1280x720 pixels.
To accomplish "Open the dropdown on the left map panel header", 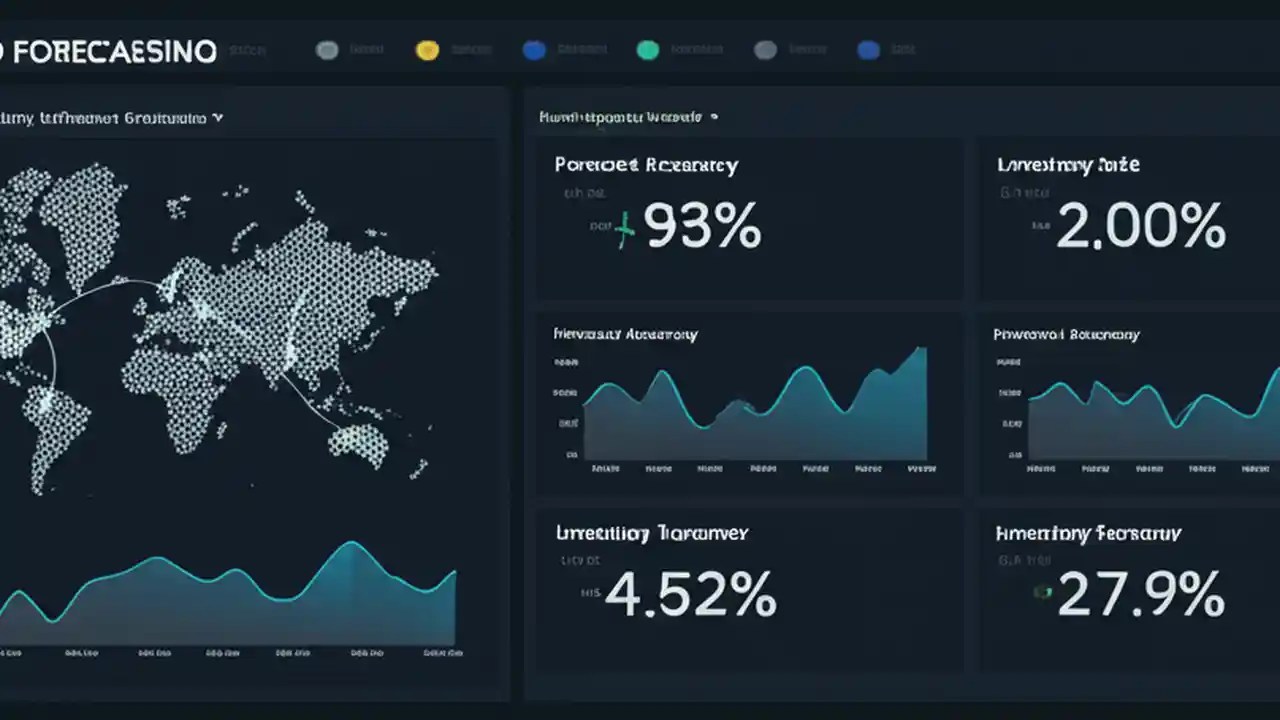I will click(218, 117).
